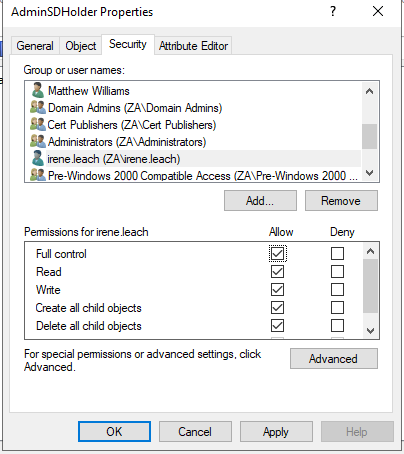Open the General tab

pos(35,46)
